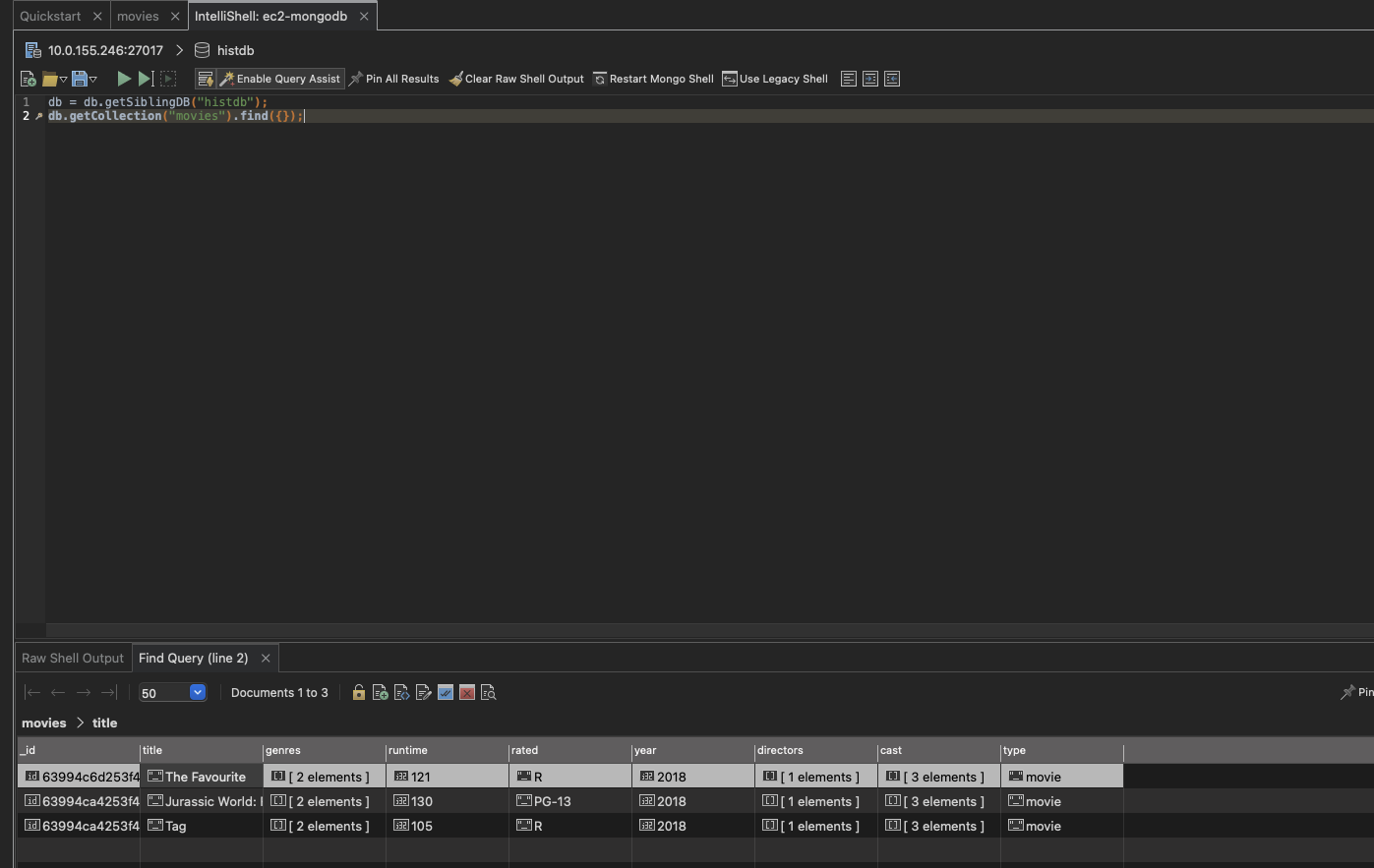Click cast [ 3 elements ] in The Favourite row
The image size is (1374, 868).
pos(939,777)
